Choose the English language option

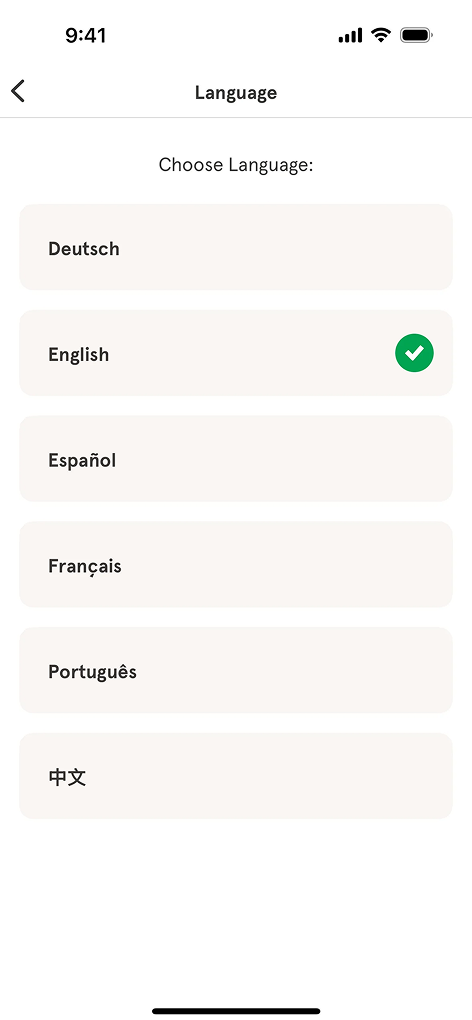click(236, 353)
